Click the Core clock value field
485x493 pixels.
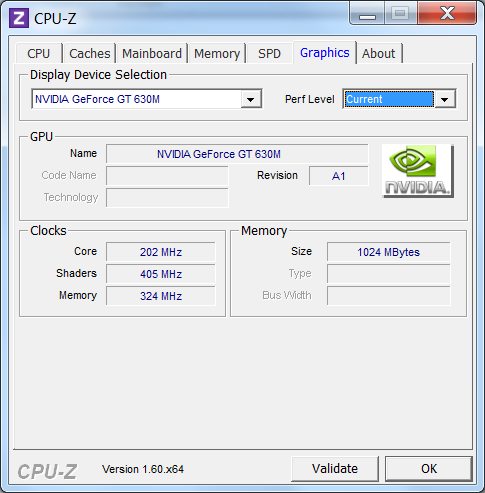161,252
